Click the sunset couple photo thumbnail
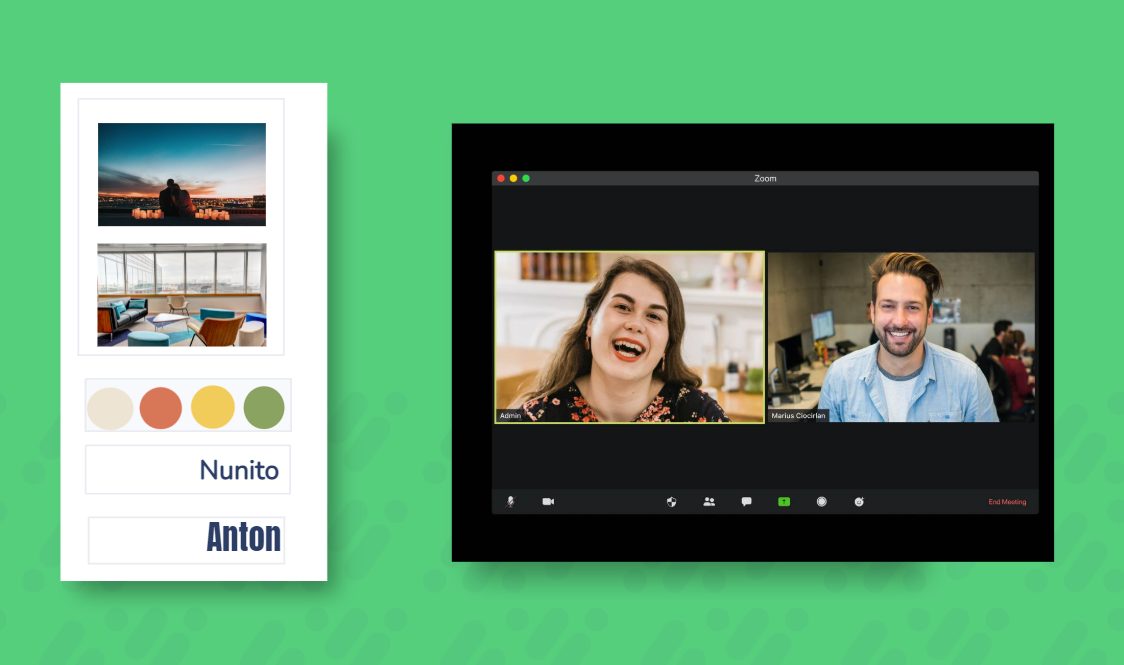1124x665 pixels. [182, 174]
